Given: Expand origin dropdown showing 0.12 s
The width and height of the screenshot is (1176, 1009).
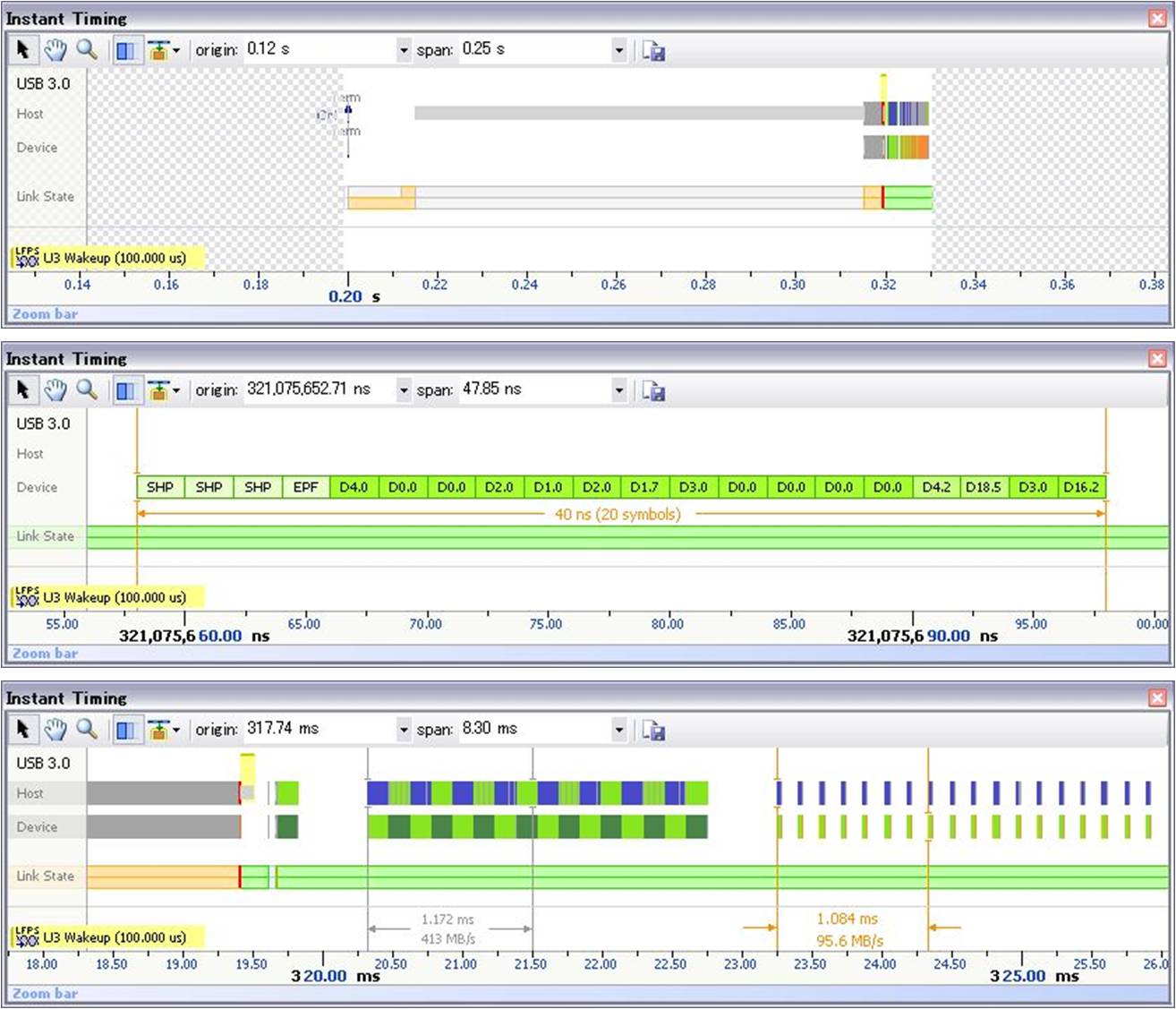Looking at the screenshot, I should tap(404, 50).
